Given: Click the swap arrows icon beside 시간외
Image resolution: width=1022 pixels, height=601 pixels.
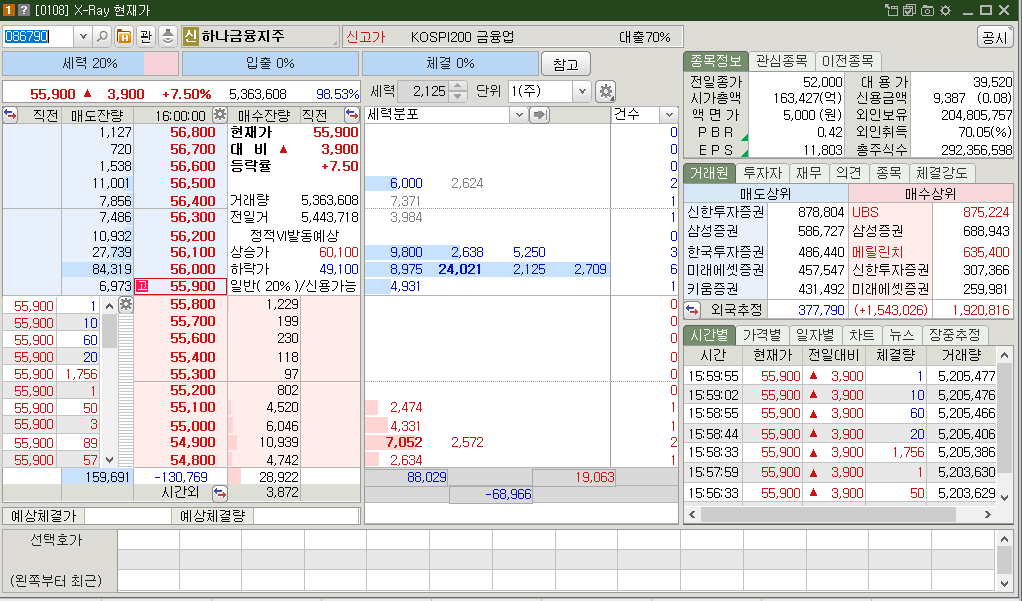Looking at the screenshot, I should pyautogui.click(x=220, y=493).
